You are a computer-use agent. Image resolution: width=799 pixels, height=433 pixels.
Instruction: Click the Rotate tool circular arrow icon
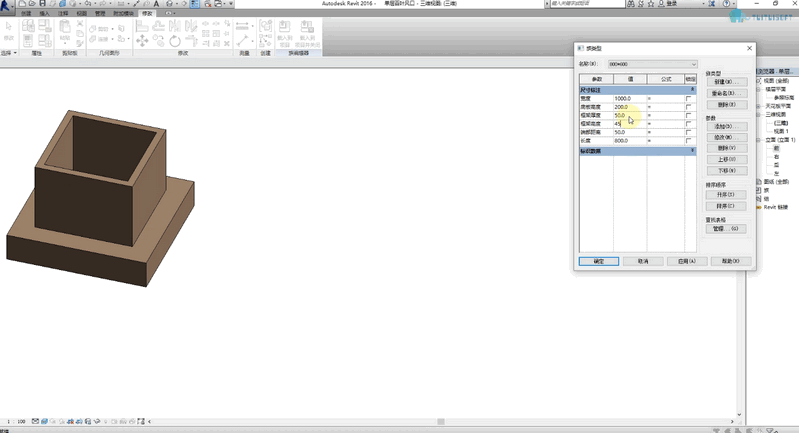tap(175, 41)
